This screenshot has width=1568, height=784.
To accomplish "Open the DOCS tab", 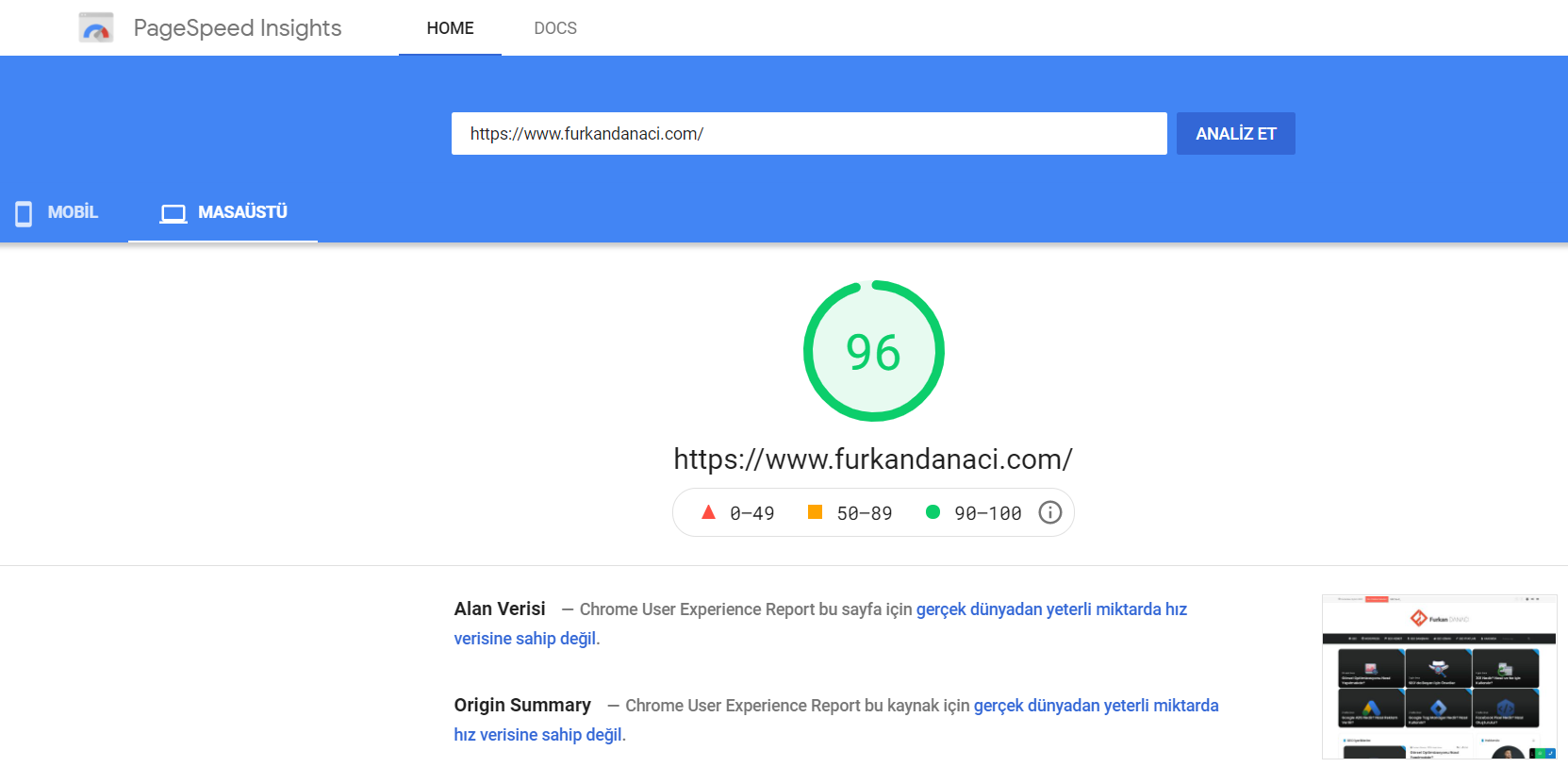I will [555, 28].
